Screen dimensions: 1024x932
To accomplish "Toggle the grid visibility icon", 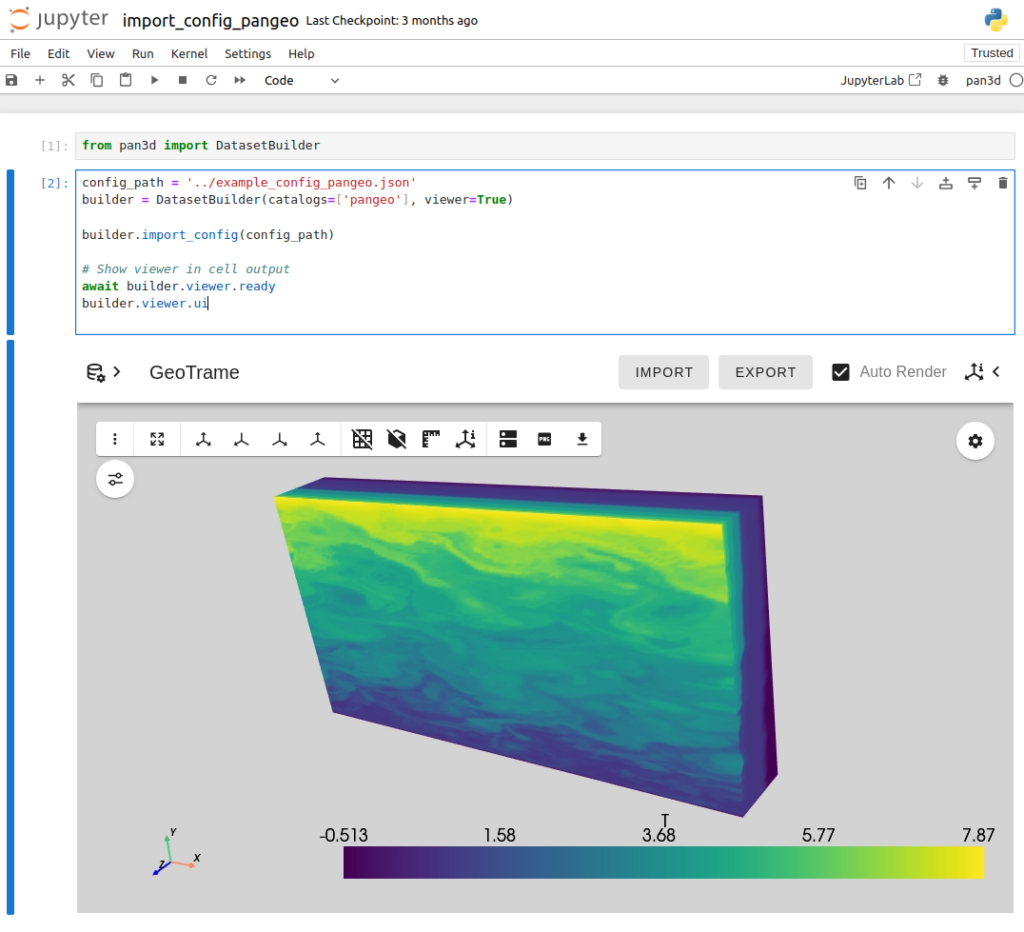I will tap(363, 438).
